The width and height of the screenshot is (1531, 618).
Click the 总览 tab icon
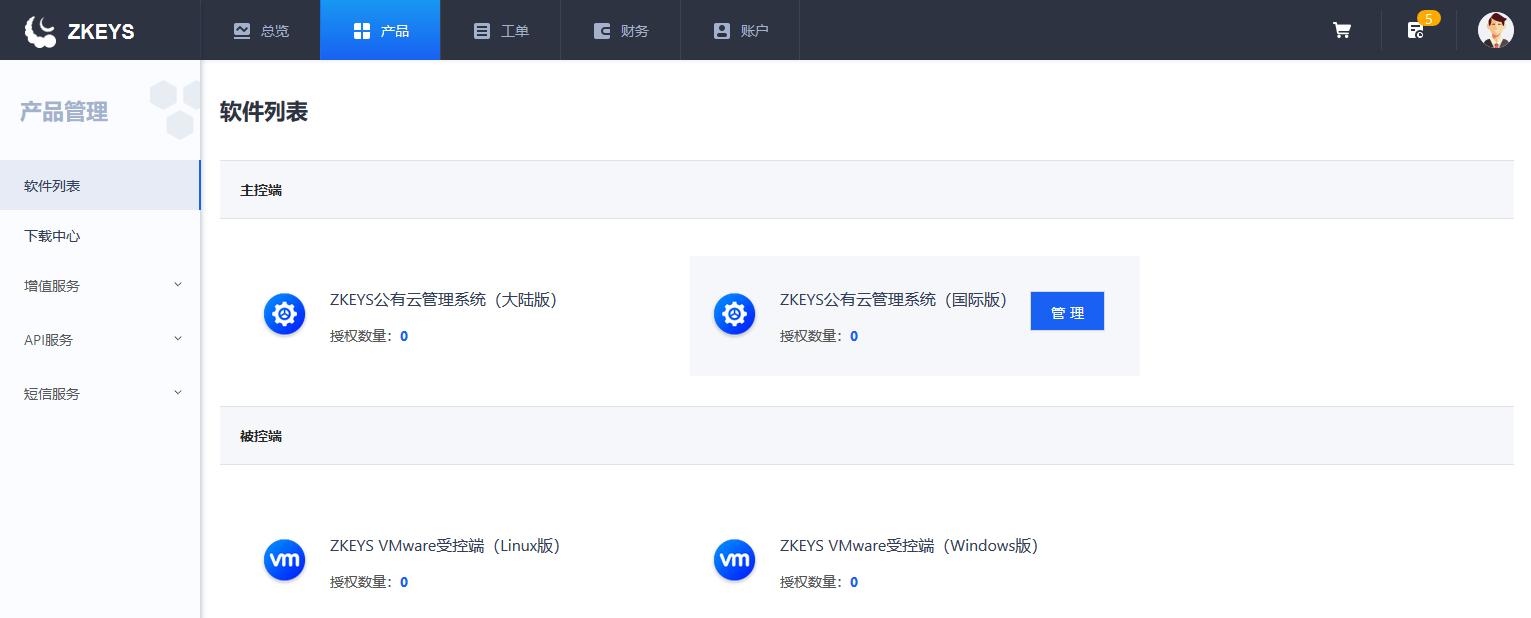click(241, 31)
